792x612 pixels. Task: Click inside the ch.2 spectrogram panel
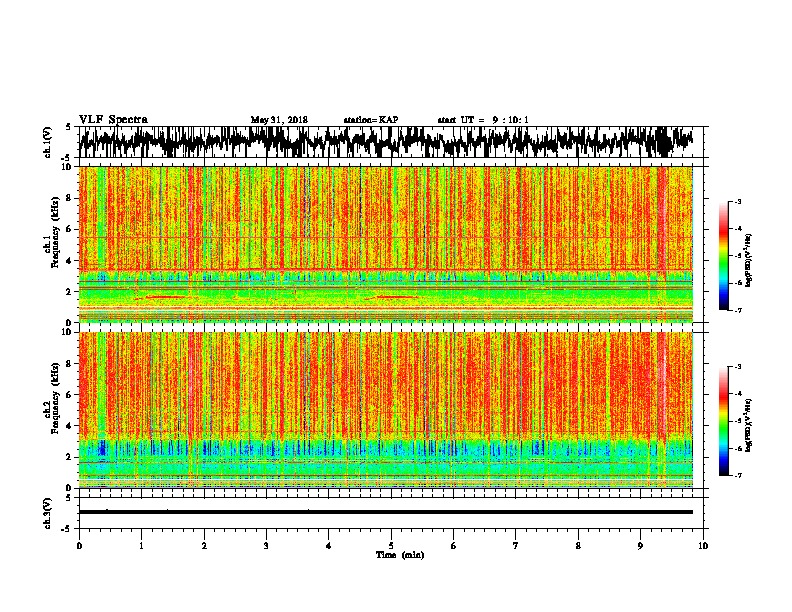point(385,410)
